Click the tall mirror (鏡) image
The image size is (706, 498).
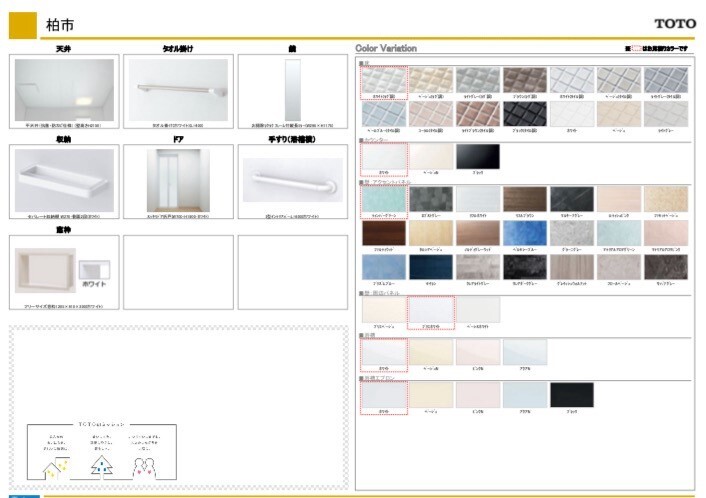[x=291, y=89]
